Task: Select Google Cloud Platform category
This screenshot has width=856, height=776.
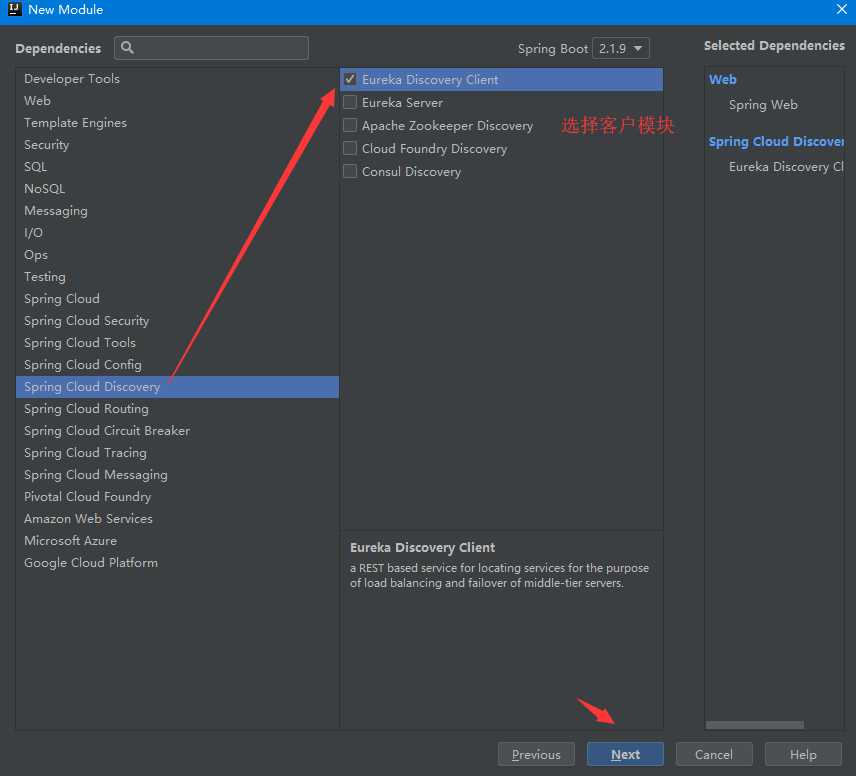Action: [x=177, y=562]
